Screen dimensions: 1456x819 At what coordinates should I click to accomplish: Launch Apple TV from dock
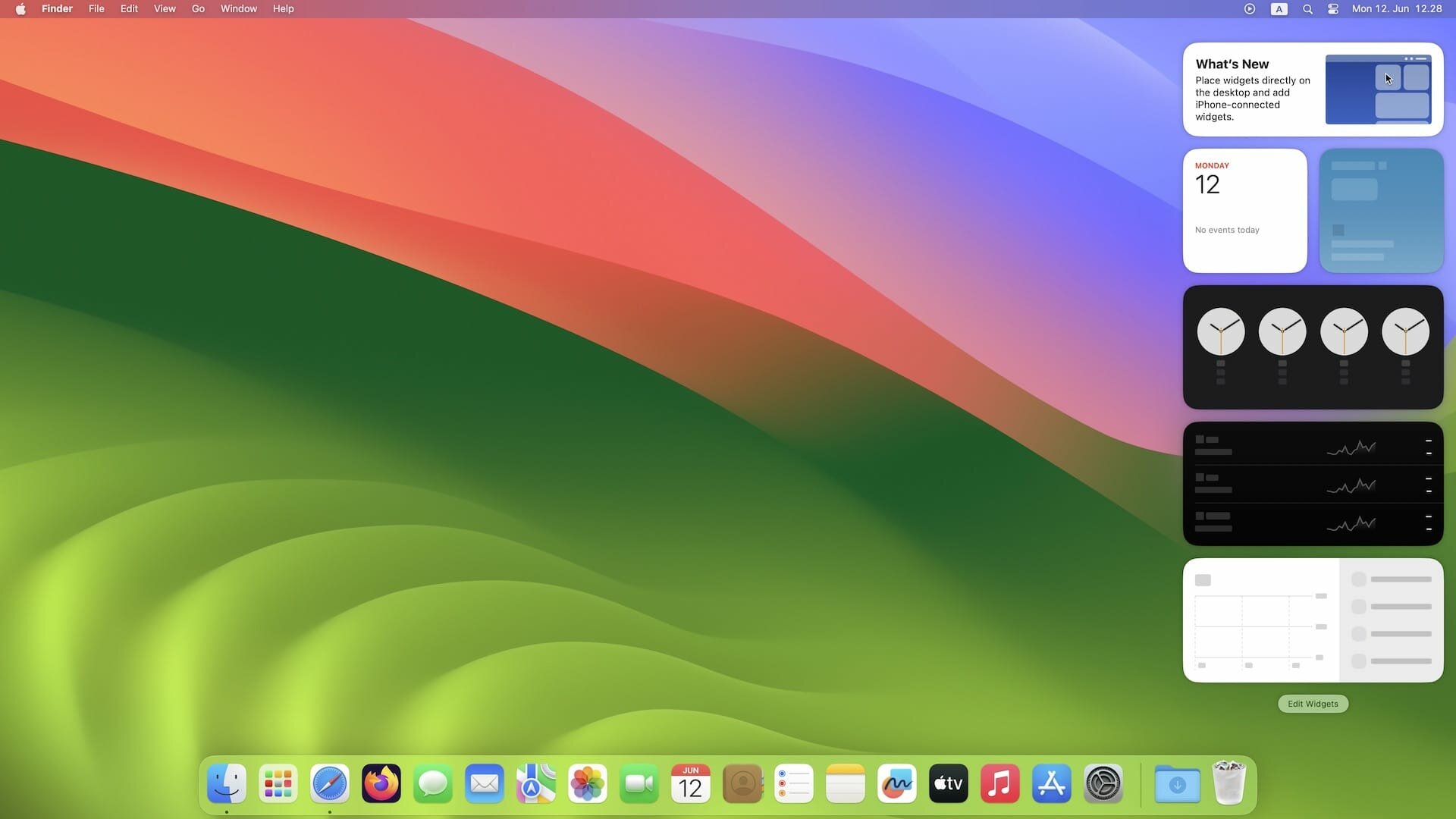[949, 783]
